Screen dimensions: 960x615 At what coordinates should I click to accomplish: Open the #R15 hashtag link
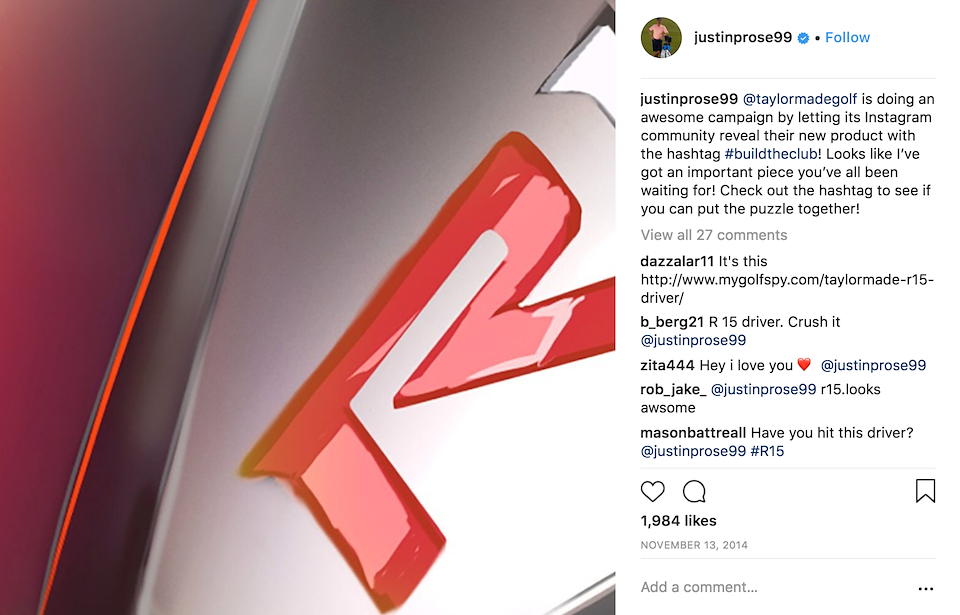coord(767,451)
